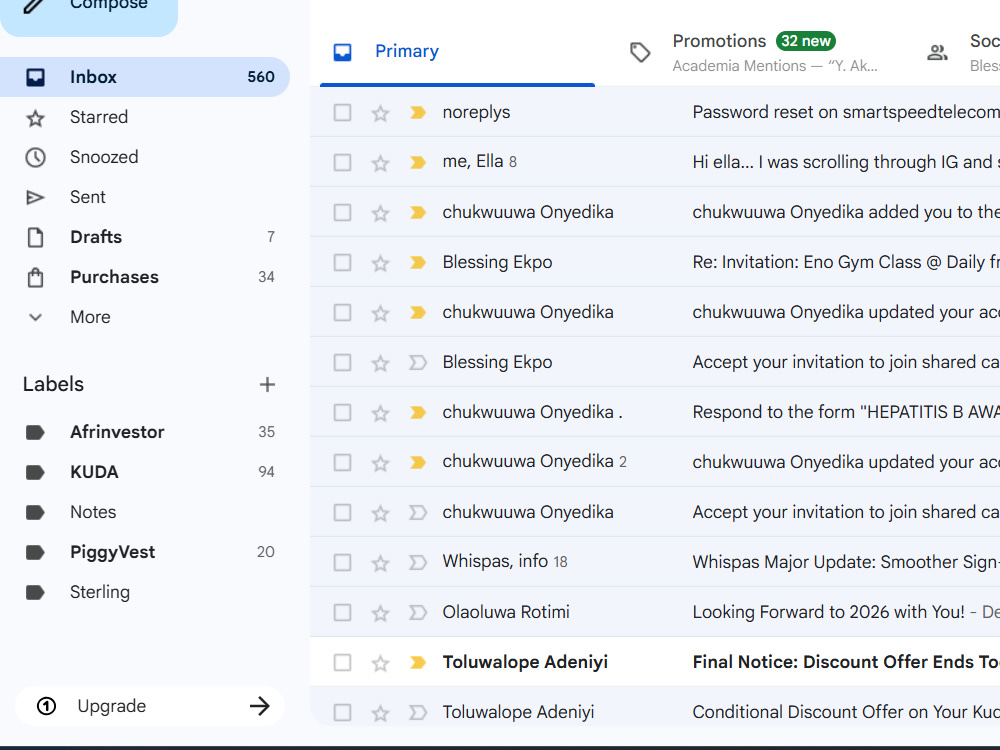The height and width of the screenshot is (750, 1000).
Task: Tick checkbox for Final Notice Discount email
Action: [342, 663]
